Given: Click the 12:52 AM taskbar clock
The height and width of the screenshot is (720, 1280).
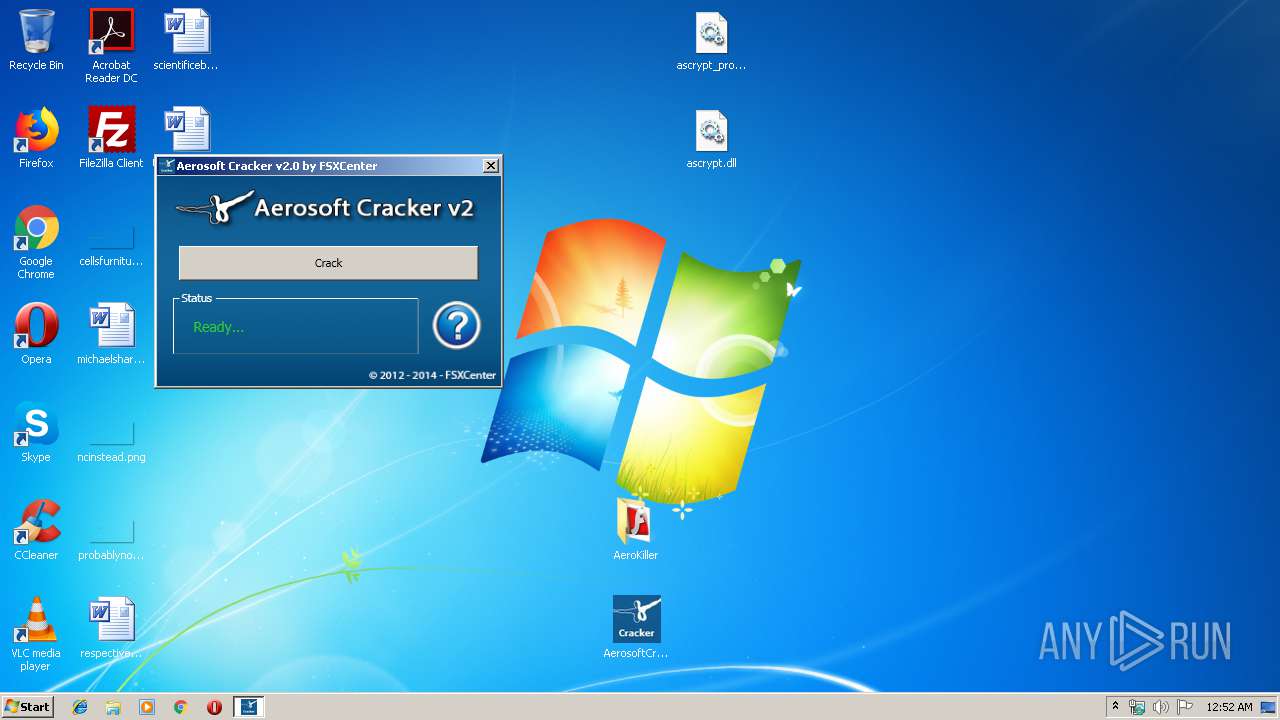Looking at the screenshot, I should tap(1229, 707).
